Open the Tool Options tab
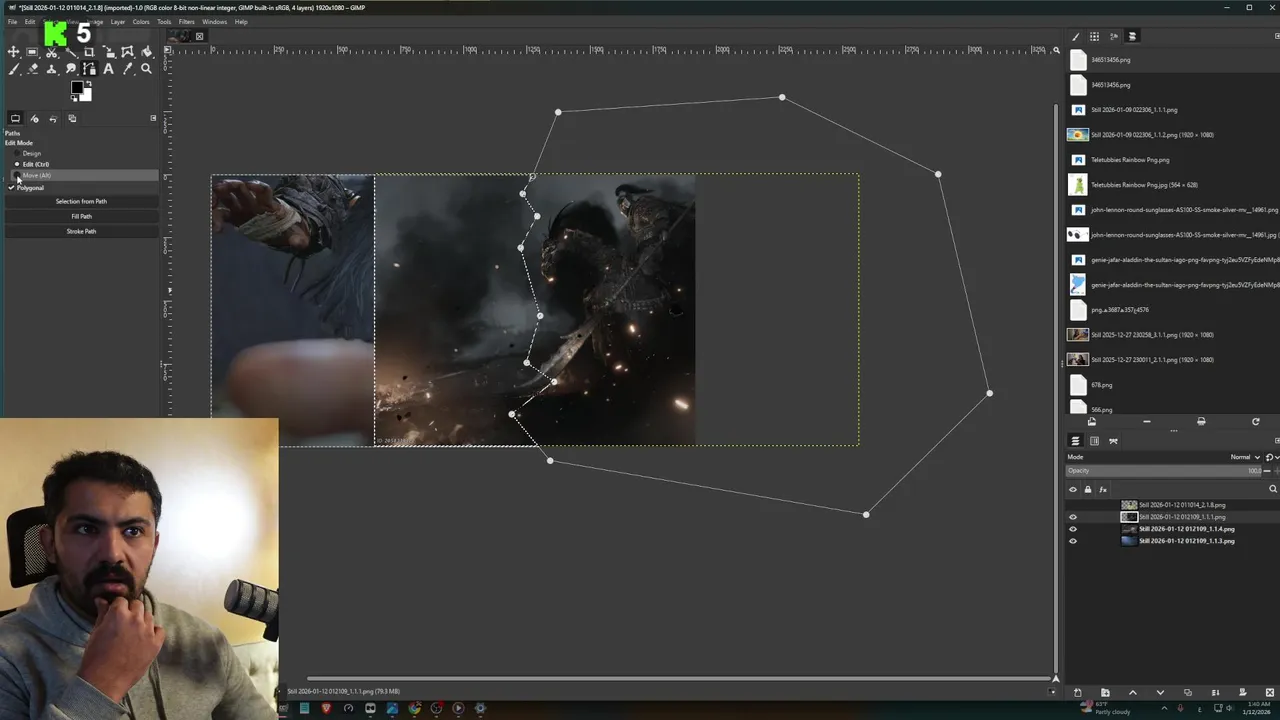Image resolution: width=1280 pixels, height=720 pixels. click(15, 118)
